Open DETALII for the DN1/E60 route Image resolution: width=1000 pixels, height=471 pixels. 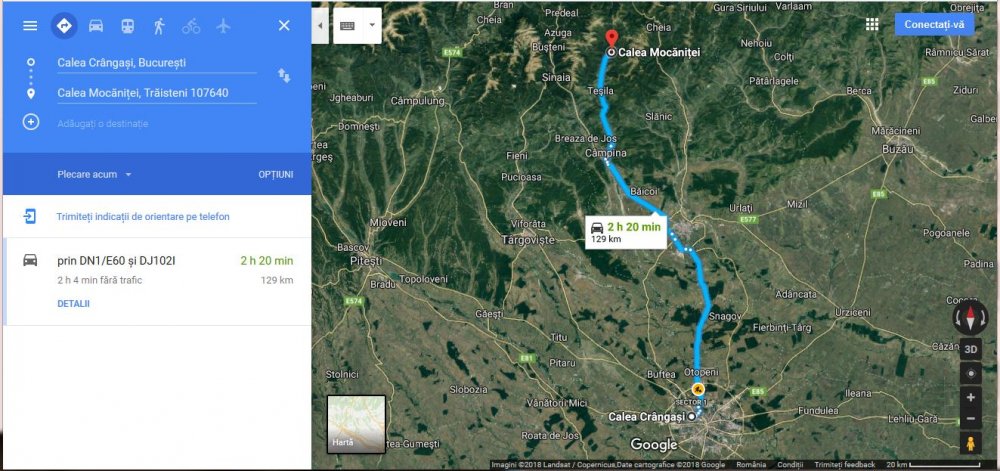(73, 304)
